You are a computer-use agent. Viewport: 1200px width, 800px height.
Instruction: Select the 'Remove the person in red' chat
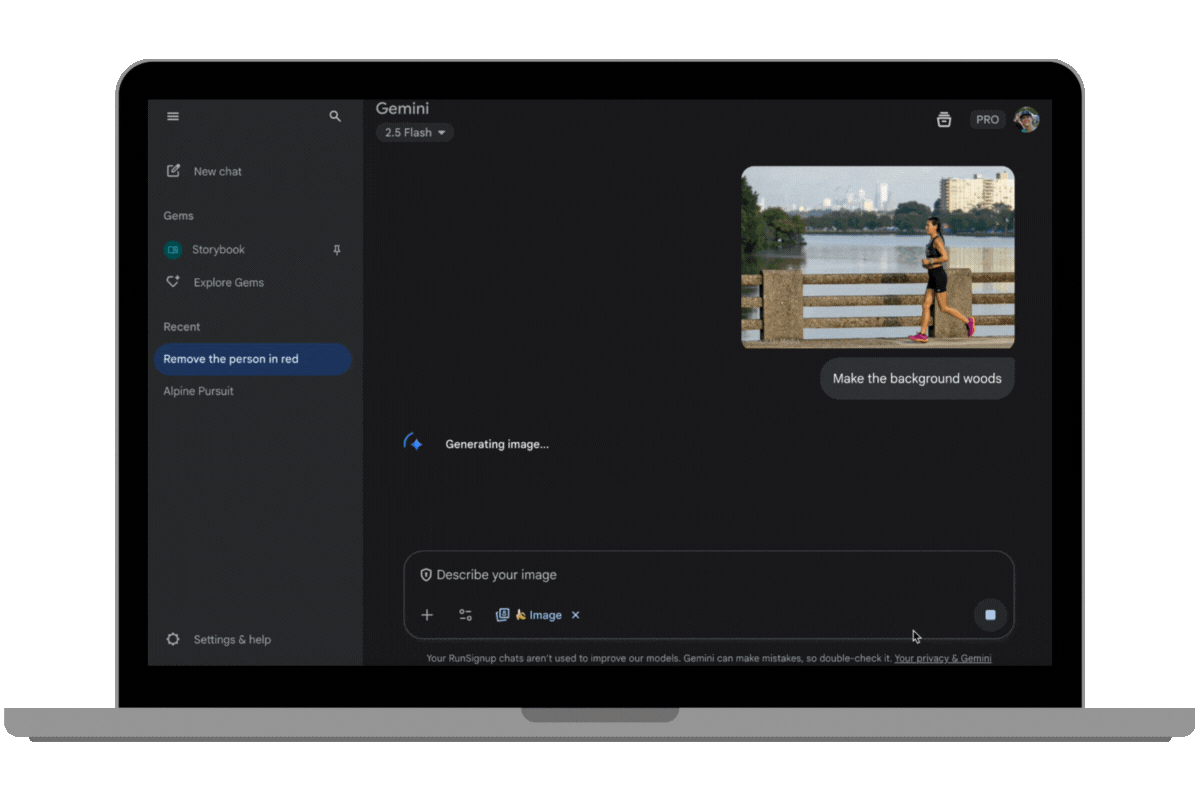point(253,359)
